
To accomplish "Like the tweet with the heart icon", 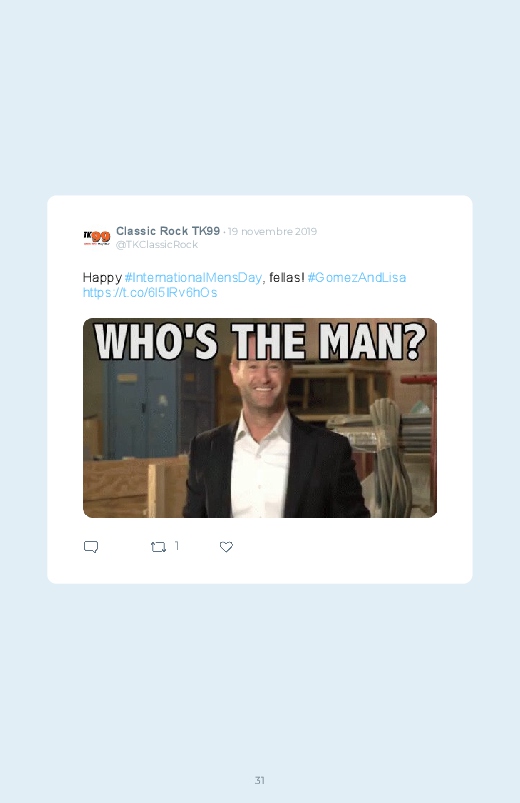I will pyautogui.click(x=226, y=547).
